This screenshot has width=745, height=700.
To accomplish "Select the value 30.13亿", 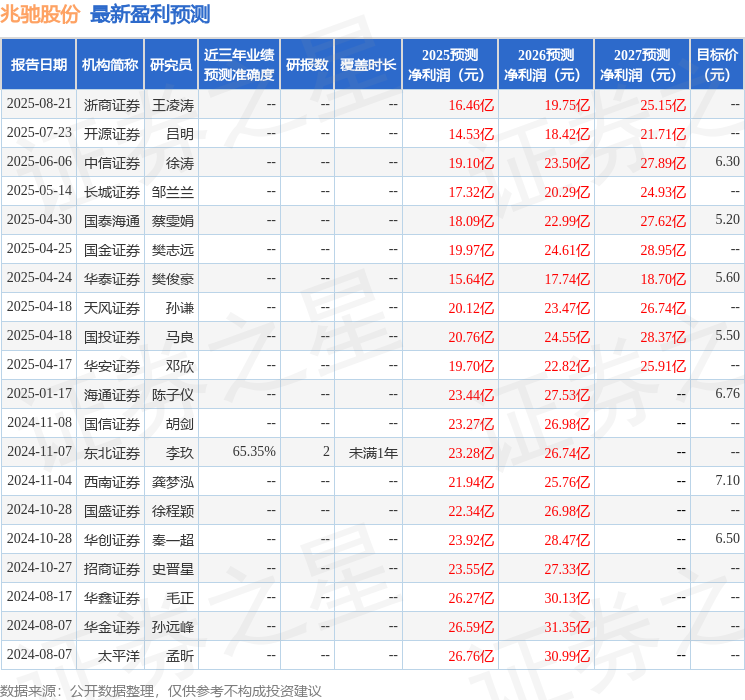I will tap(567, 598).
